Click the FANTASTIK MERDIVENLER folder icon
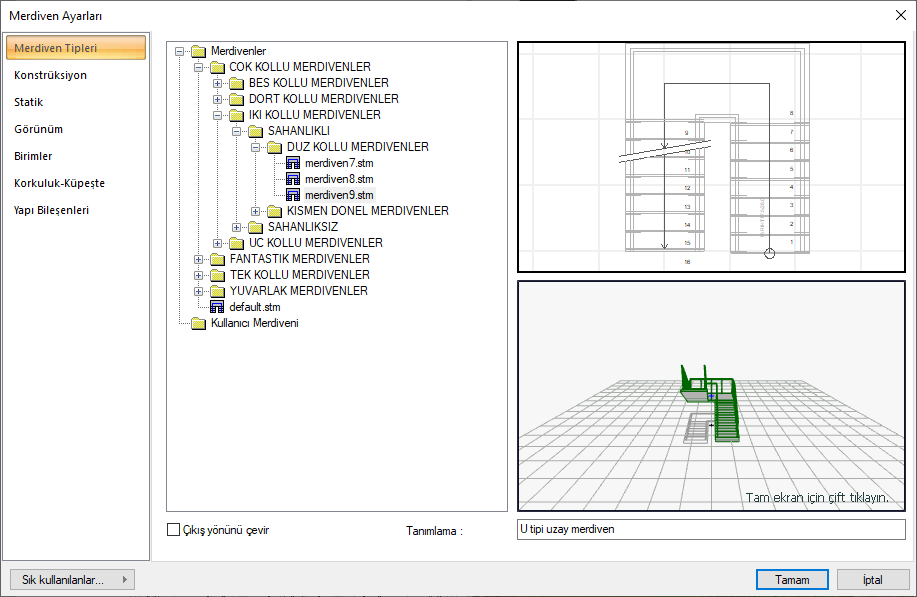 pyautogui.click(x=217, y=259)
